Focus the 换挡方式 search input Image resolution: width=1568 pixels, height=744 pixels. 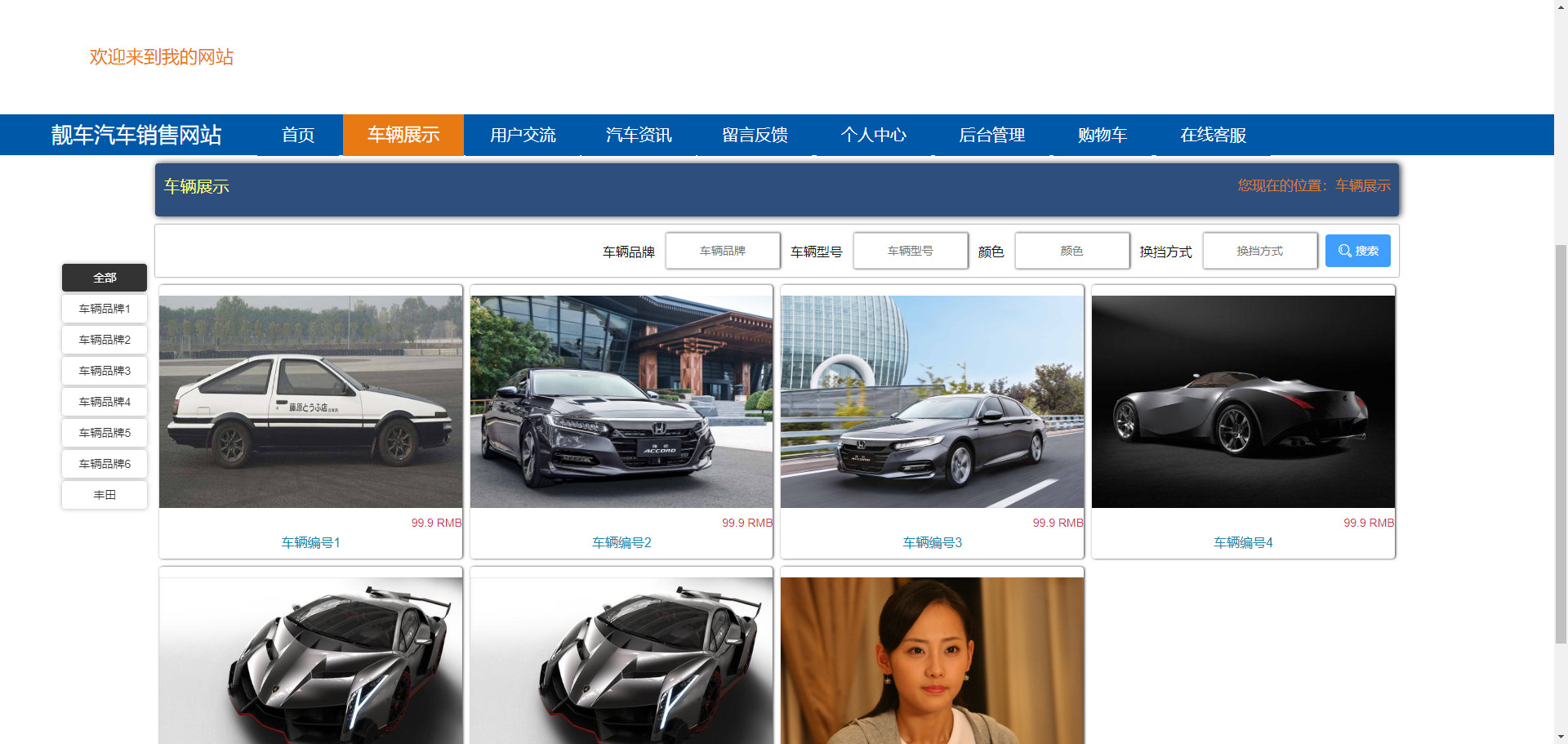tap(1260, 251)
